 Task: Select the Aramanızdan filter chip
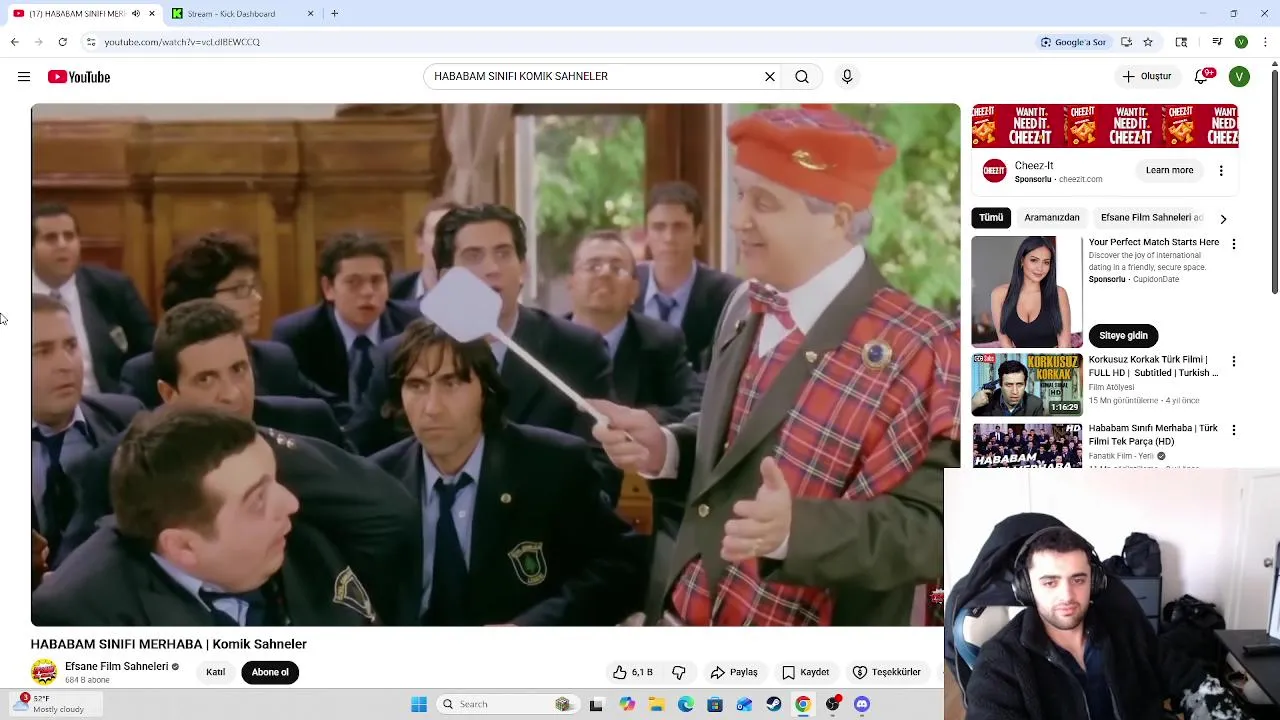1052,217
